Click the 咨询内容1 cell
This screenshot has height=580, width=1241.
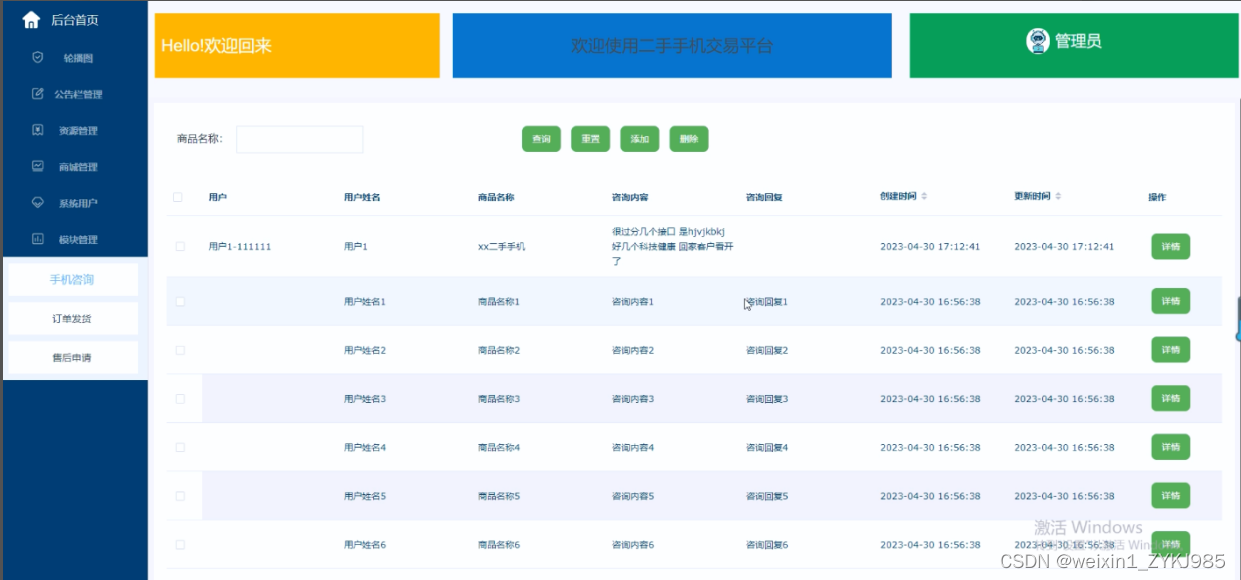(x=633, y=301)
